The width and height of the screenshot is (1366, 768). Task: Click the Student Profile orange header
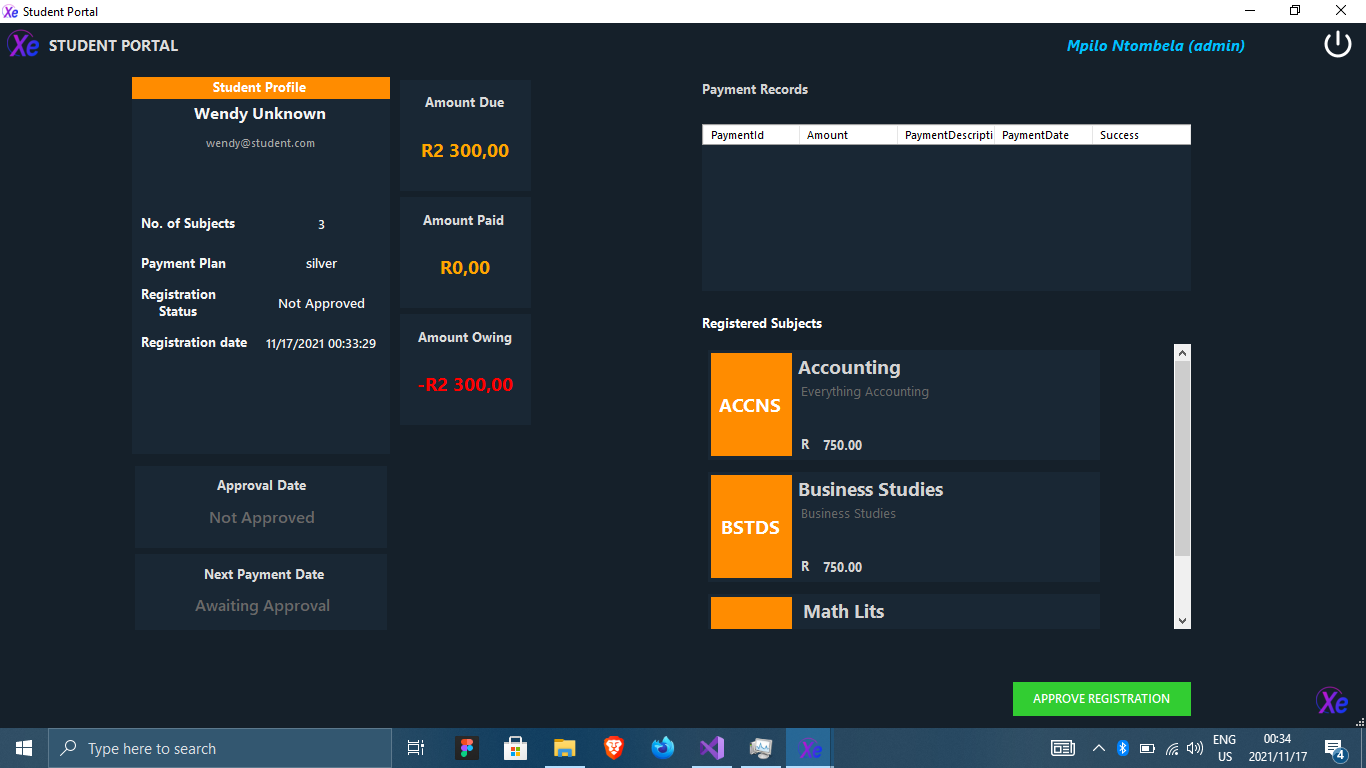coord(261,88)
